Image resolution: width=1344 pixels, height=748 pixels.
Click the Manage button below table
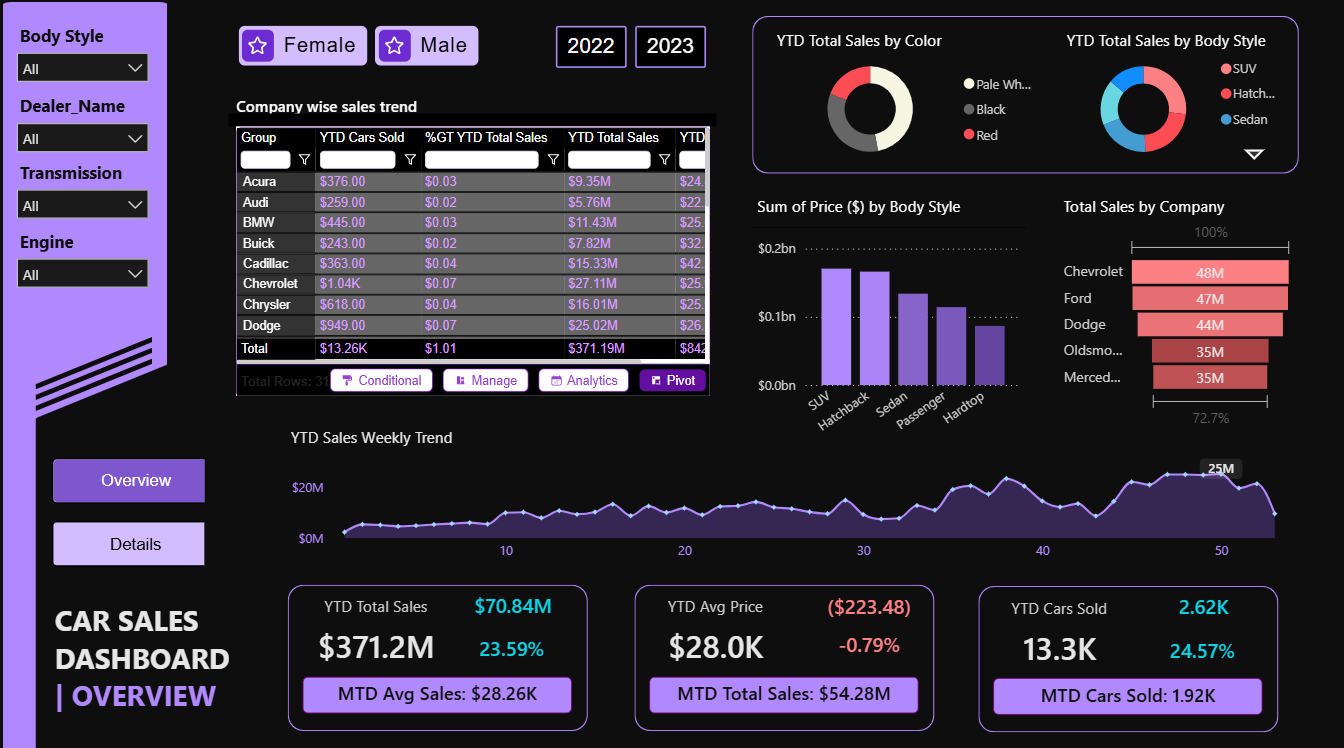click(x=485, y=380)
